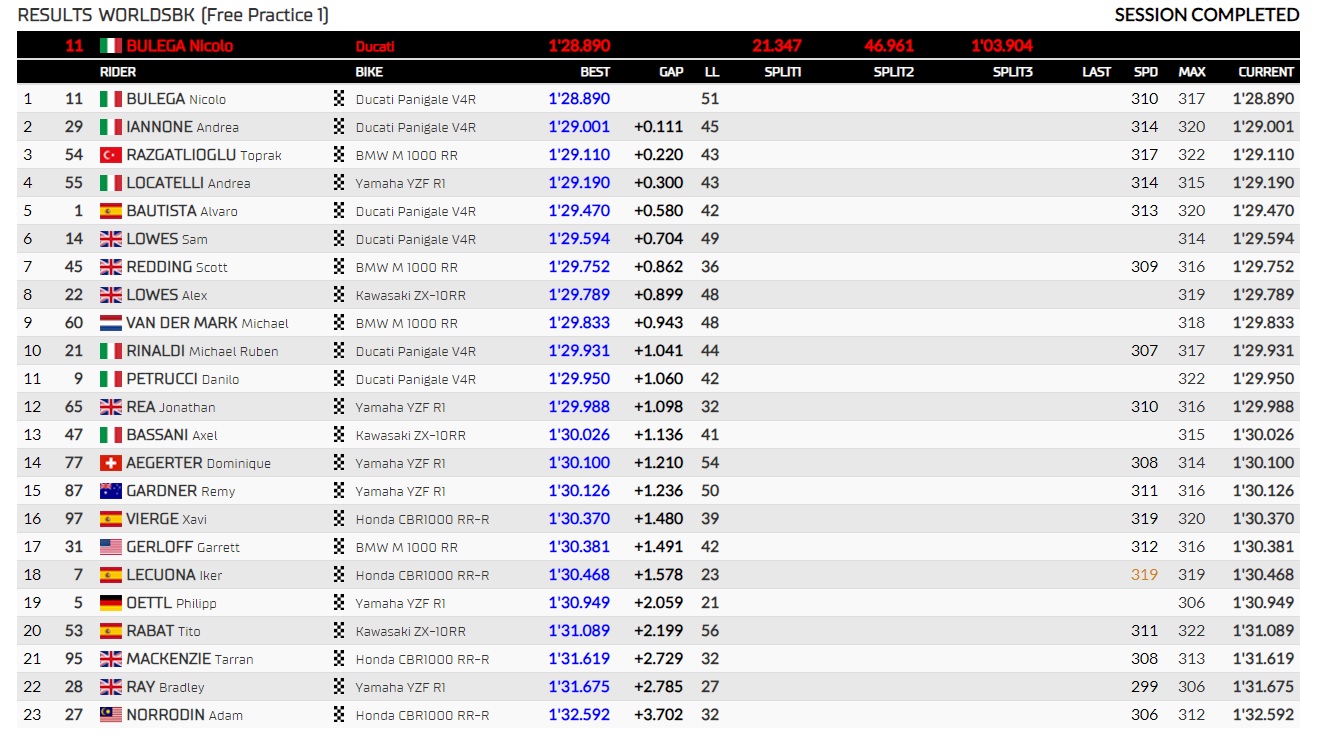Viewport: 1325px width, 737px height.
Task: Open rider NORRODIN Adam
Action: (x=185, y=715)
